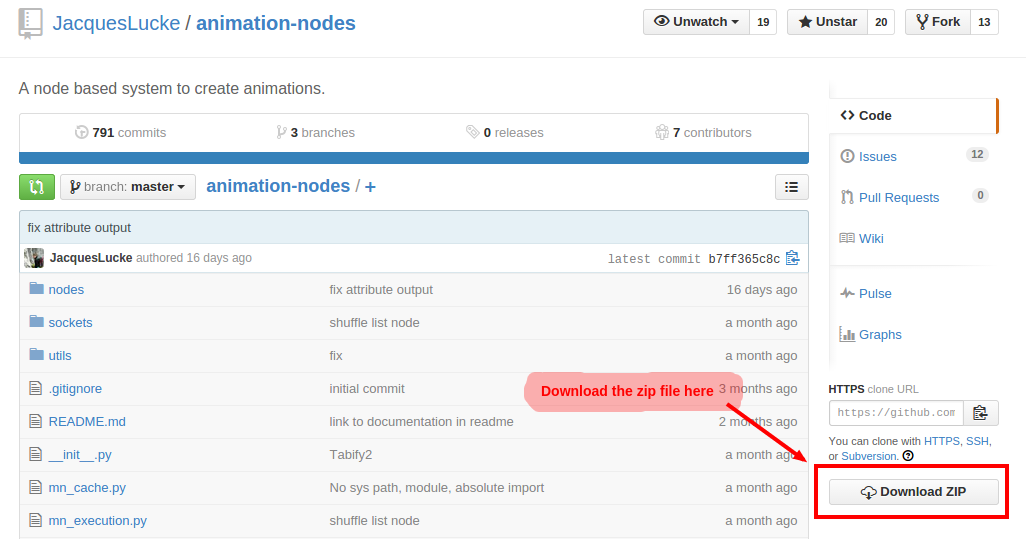The height and width of the screenshot is (539, 1026).
Task: View the 791 commits
Action: coord(120,133)
